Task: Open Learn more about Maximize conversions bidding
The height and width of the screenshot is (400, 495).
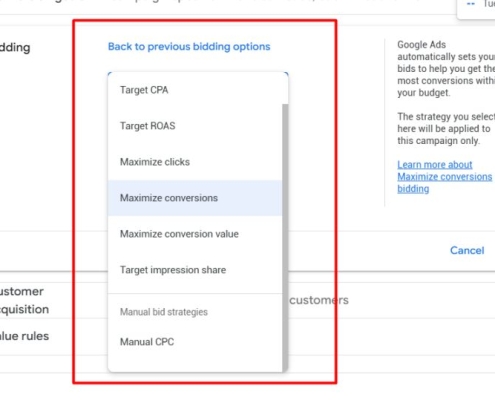Action: [x=444, y=177]
